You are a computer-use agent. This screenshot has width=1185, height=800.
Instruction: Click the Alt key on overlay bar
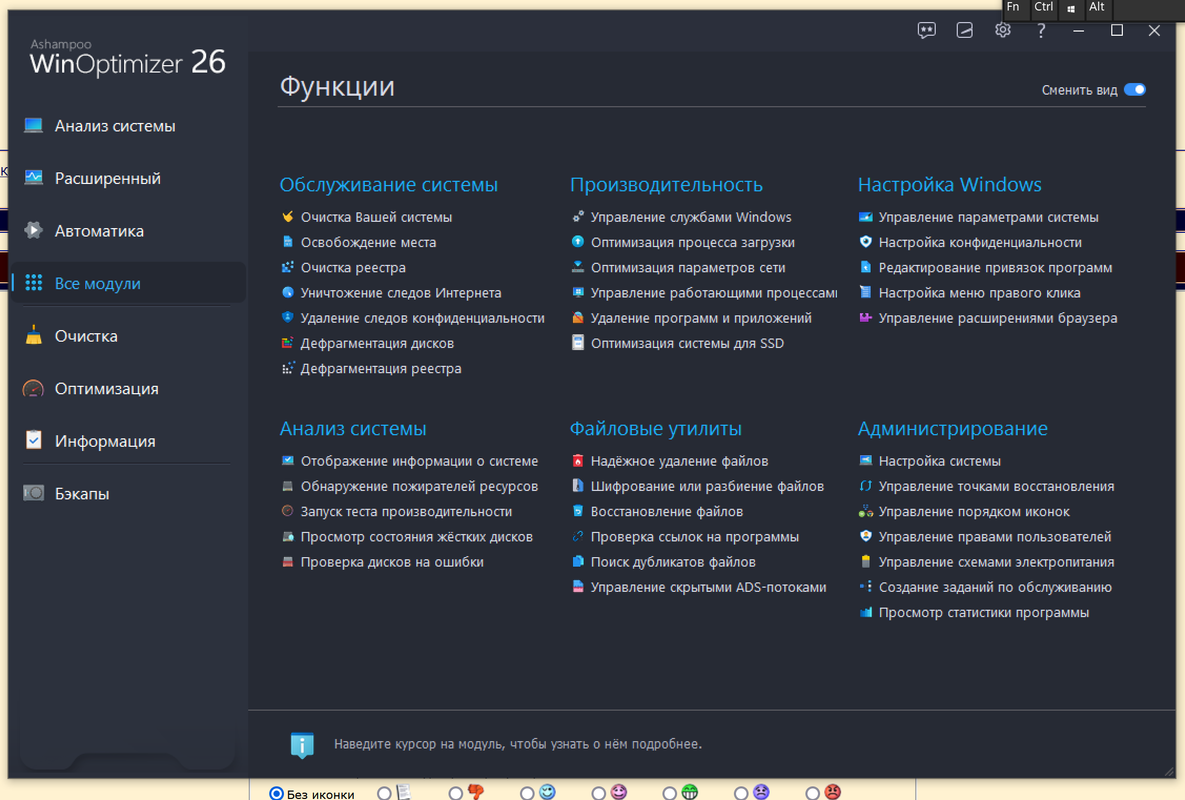tap(1097, 8)
